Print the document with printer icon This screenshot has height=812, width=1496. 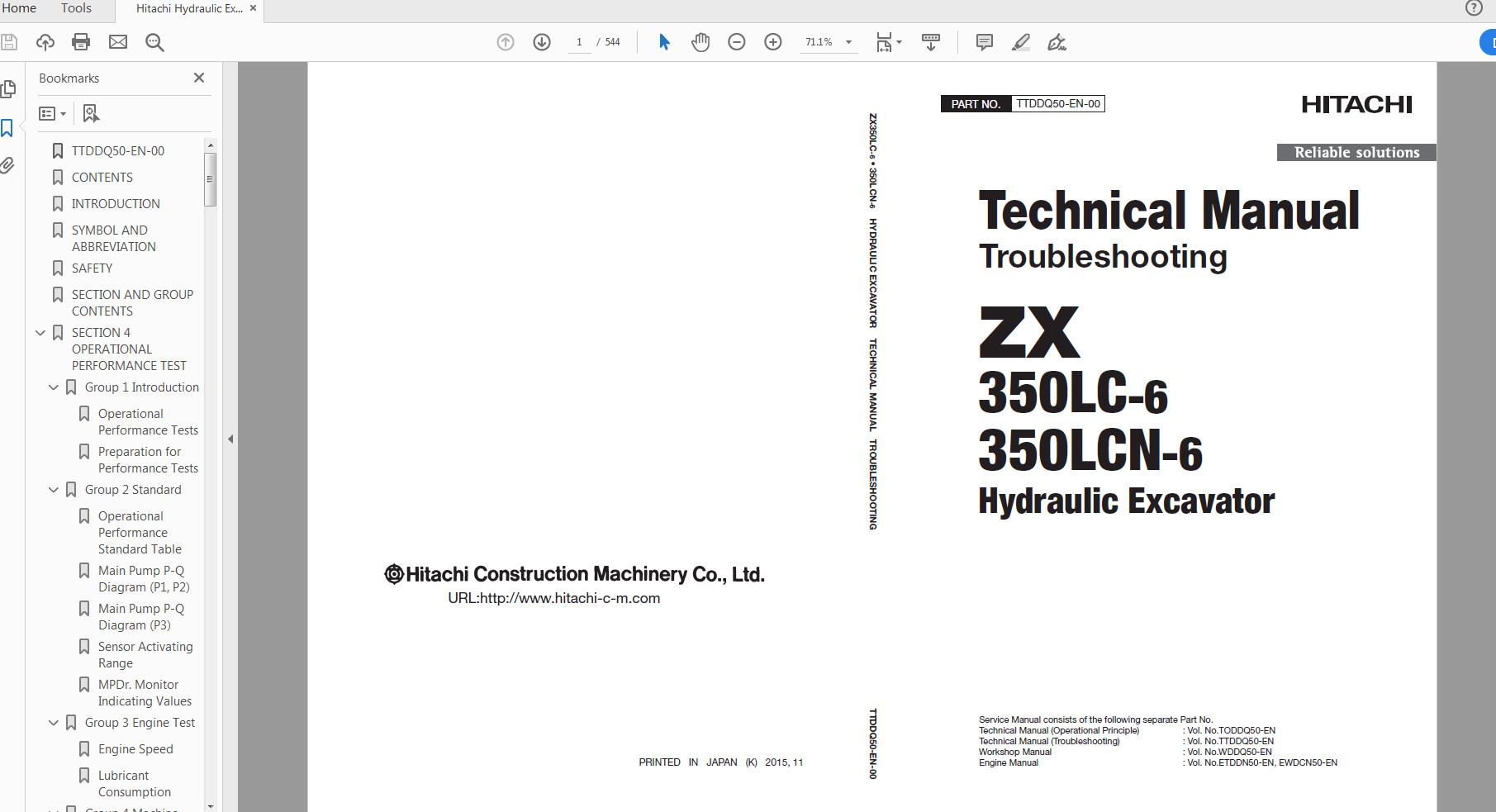pos(81,42)
